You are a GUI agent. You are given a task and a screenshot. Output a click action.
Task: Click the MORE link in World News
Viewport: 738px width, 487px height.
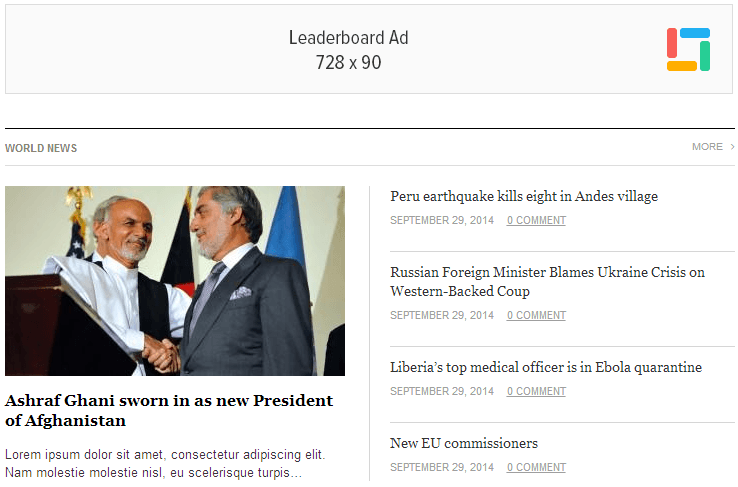707,147
